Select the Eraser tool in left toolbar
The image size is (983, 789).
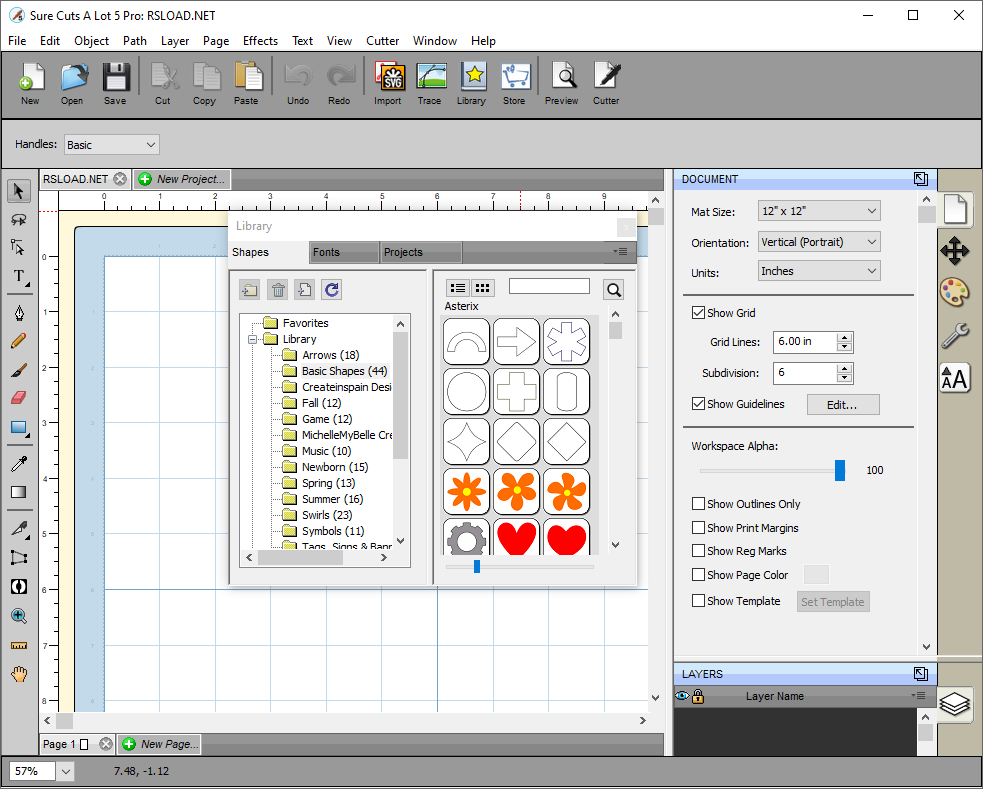pyautogui.click(x=18, y=397)
